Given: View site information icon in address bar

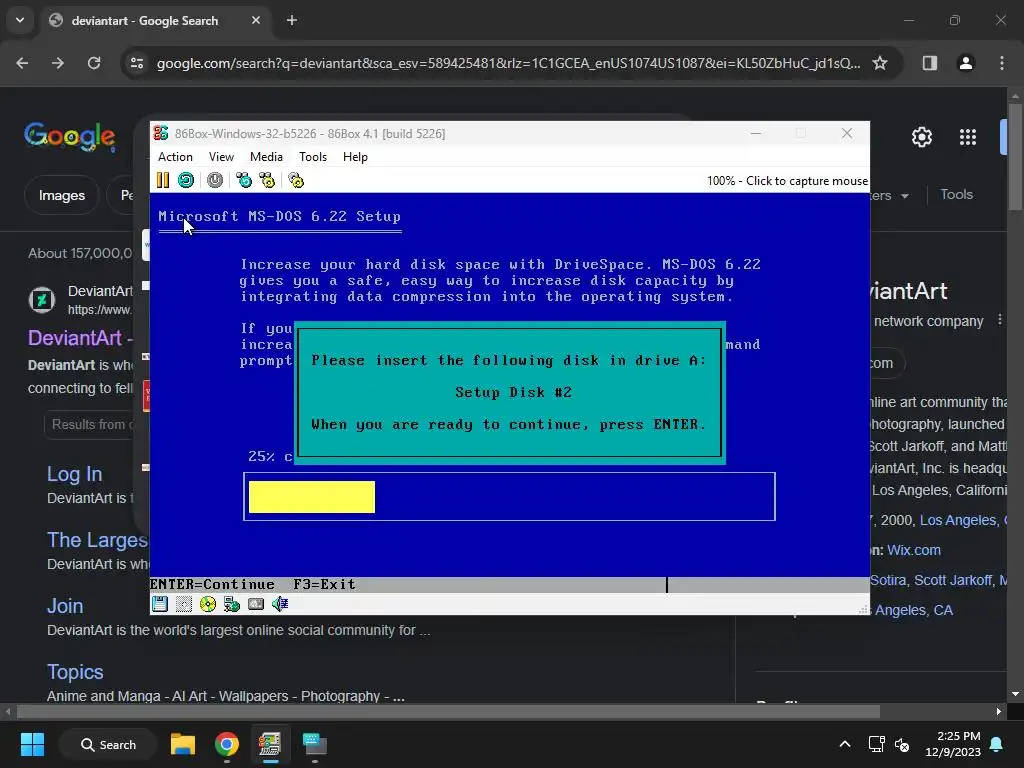Looking at the screenshot, I should point(137,63).
